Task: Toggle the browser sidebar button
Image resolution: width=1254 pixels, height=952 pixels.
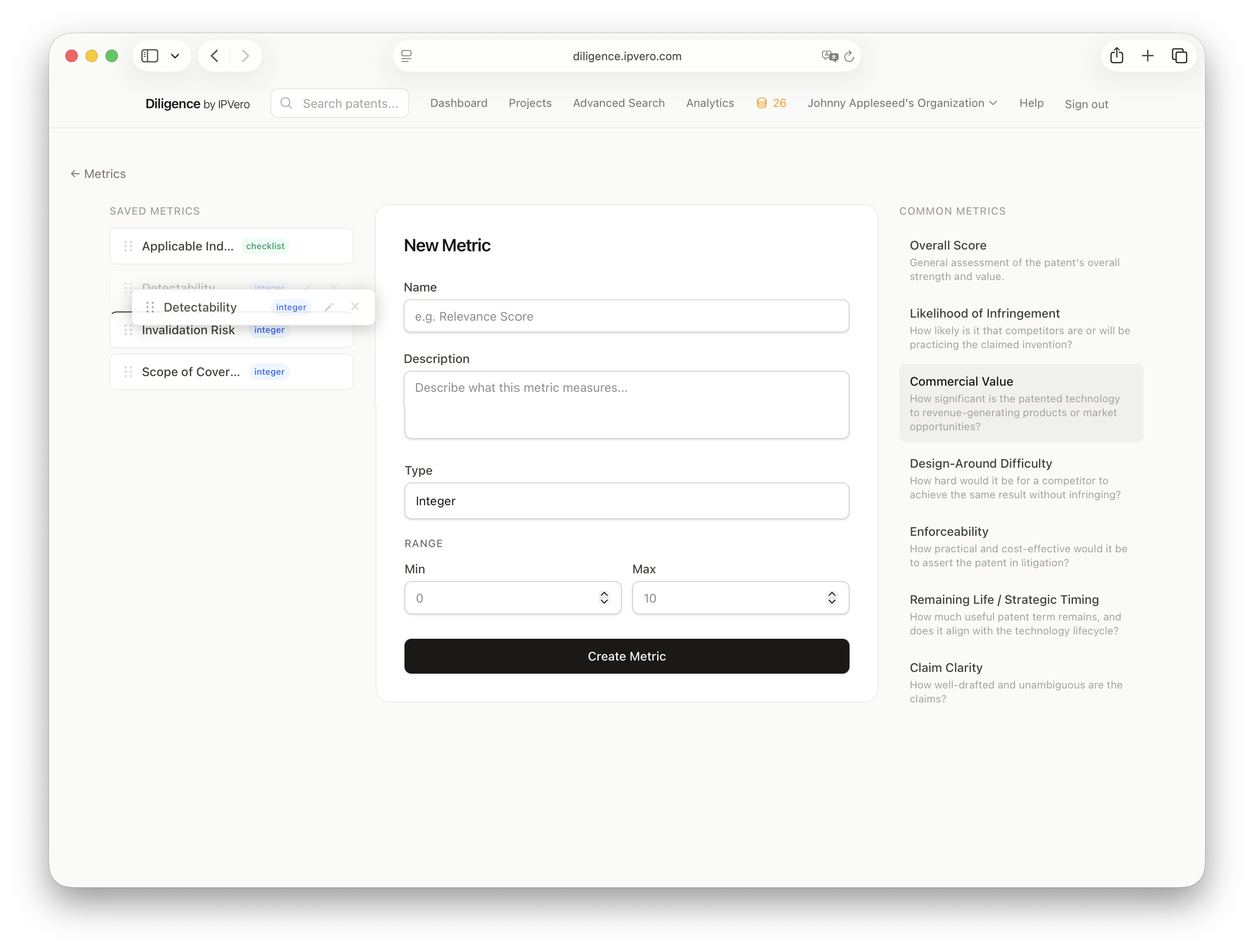Action: tap(150, 55)
